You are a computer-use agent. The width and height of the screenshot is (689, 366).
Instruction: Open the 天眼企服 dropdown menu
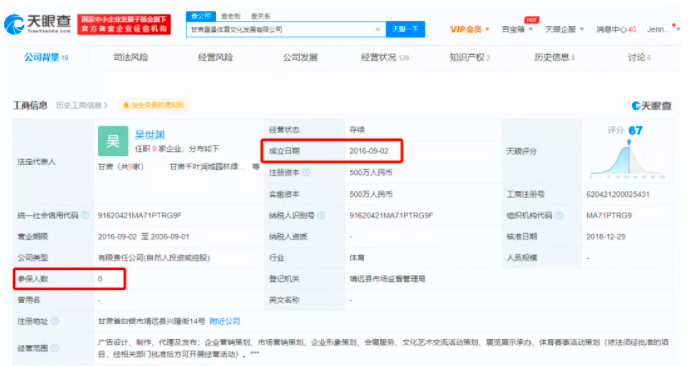(x=564, y=29)
